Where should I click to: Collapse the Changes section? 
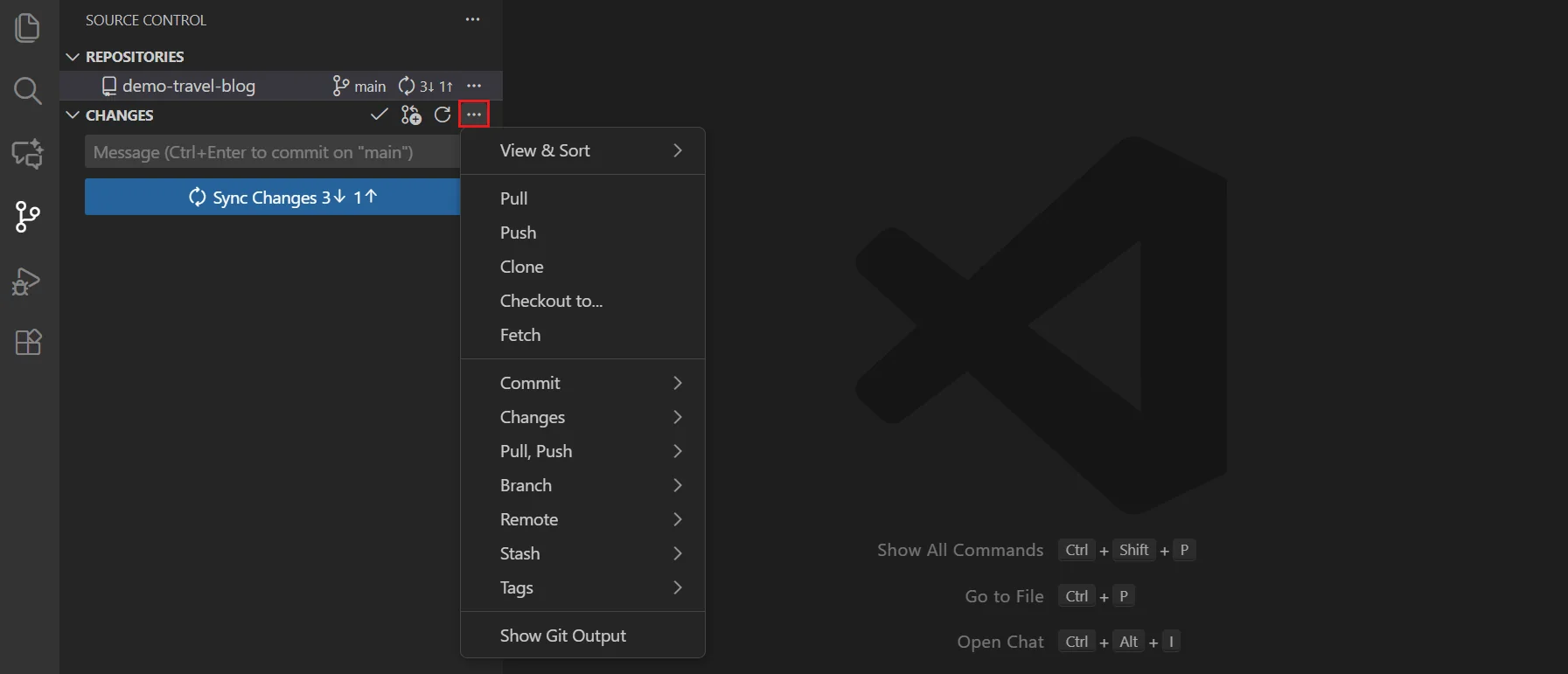coord(73,115)
